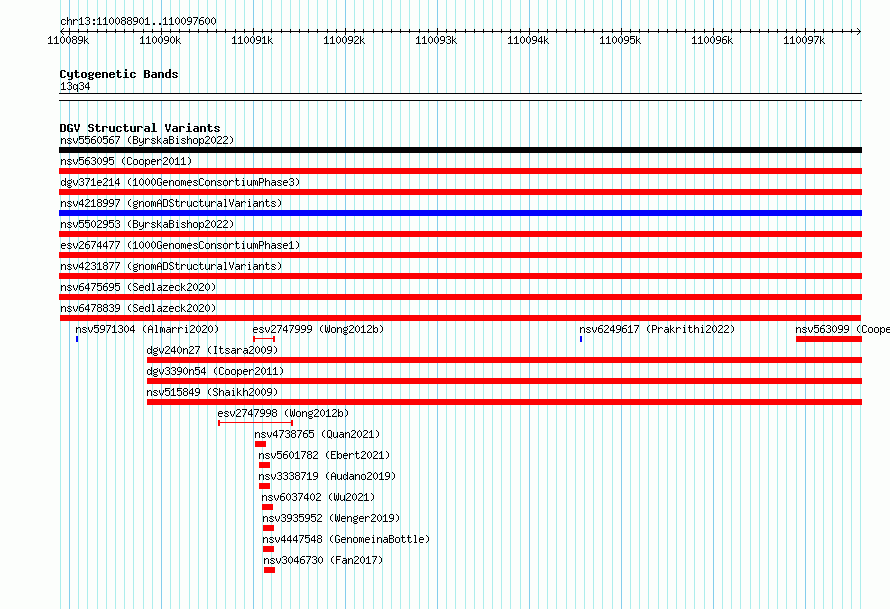
Task: Click the 110092k ruler tick label
Action: 344,40
